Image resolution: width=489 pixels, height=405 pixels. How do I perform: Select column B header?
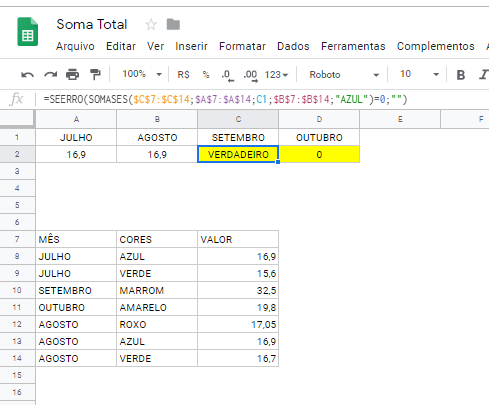[157, 119]
